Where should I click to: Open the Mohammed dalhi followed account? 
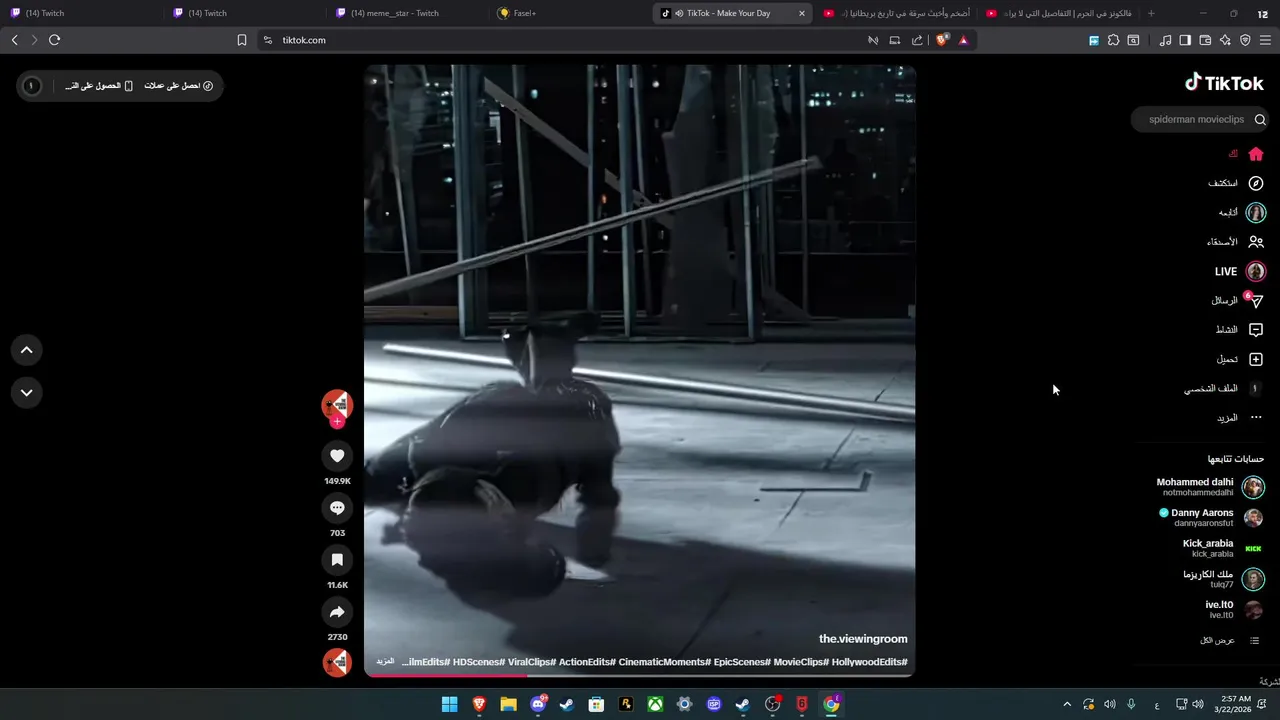tap(1210, 487)
